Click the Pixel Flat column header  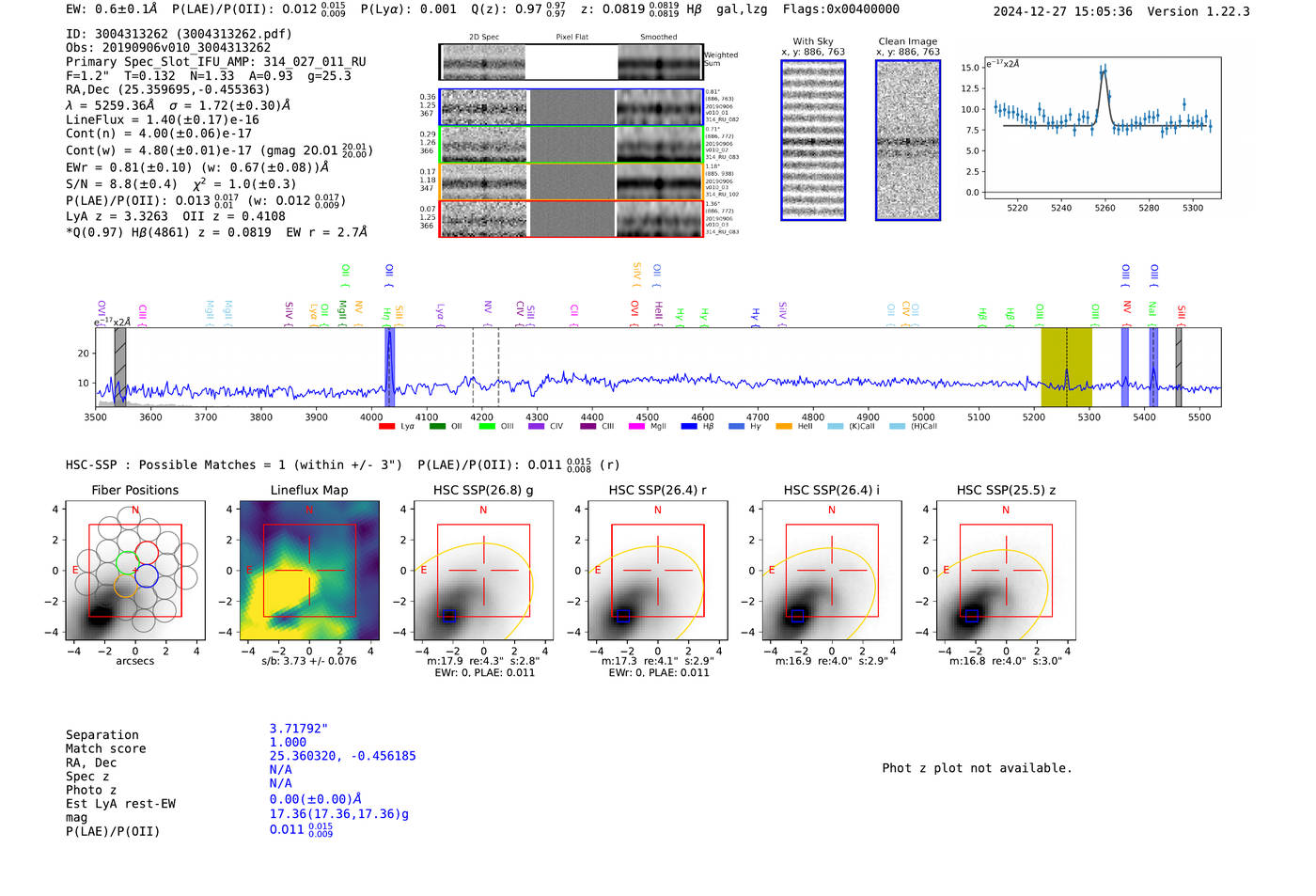pos(572,38)
